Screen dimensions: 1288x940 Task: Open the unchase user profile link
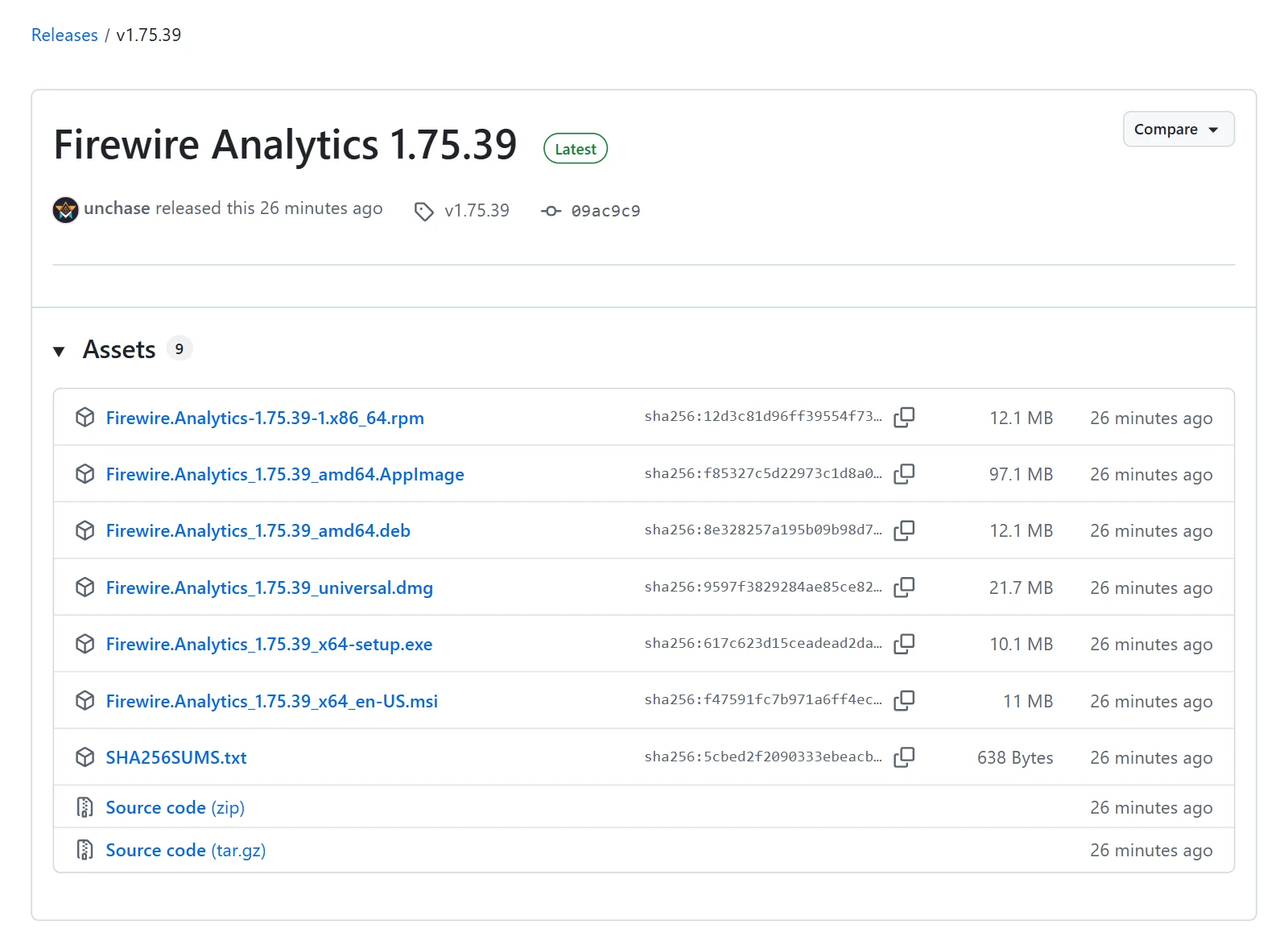[x=117, y=208]
